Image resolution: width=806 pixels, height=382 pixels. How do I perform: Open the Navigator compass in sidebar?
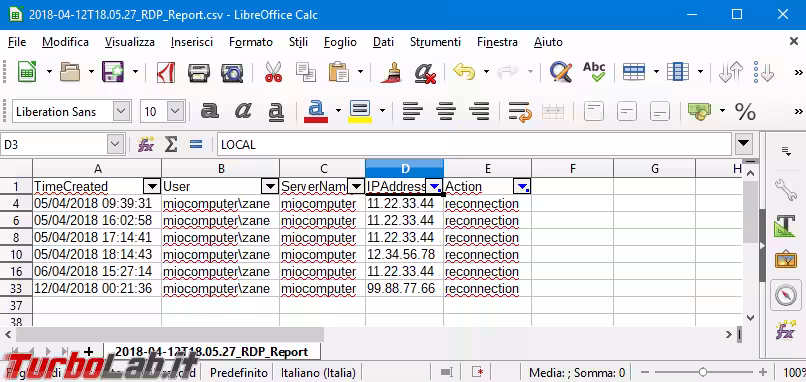(786, 296)
